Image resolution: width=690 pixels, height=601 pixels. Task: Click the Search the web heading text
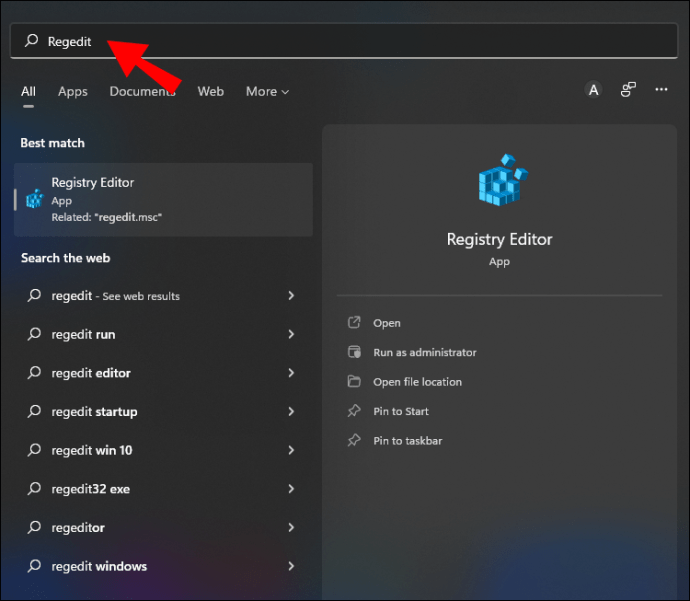pyautogui.click(x=66, y=258)
